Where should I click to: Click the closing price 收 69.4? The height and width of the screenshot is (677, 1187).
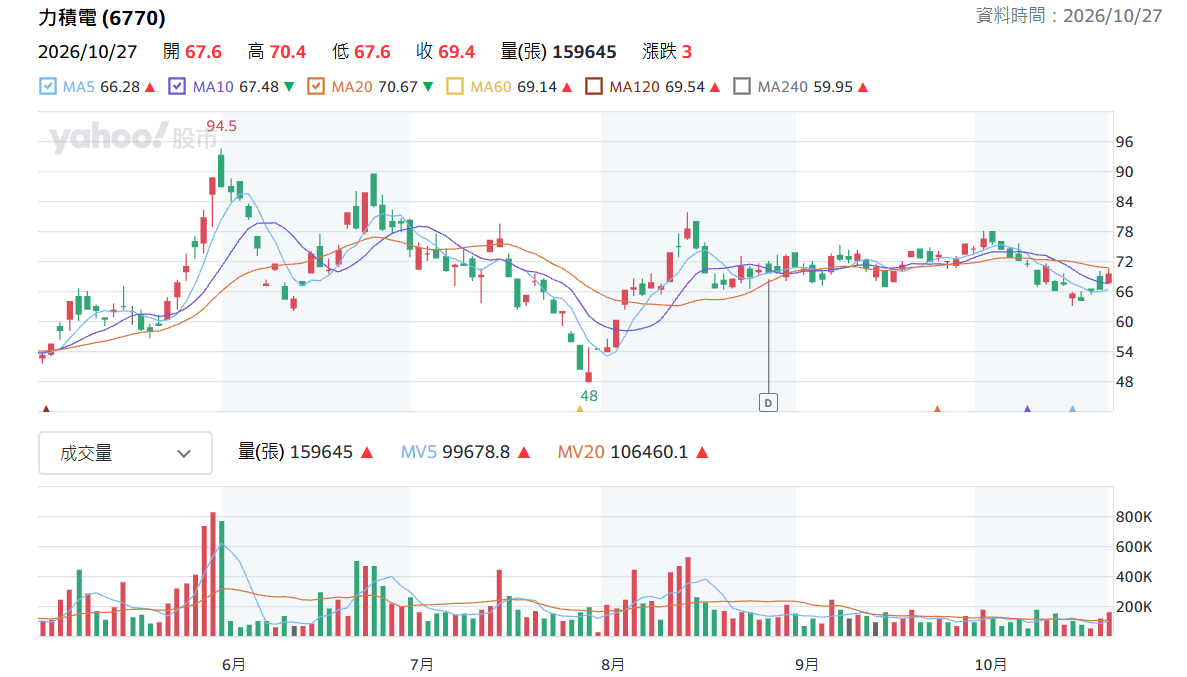point(446,51)
